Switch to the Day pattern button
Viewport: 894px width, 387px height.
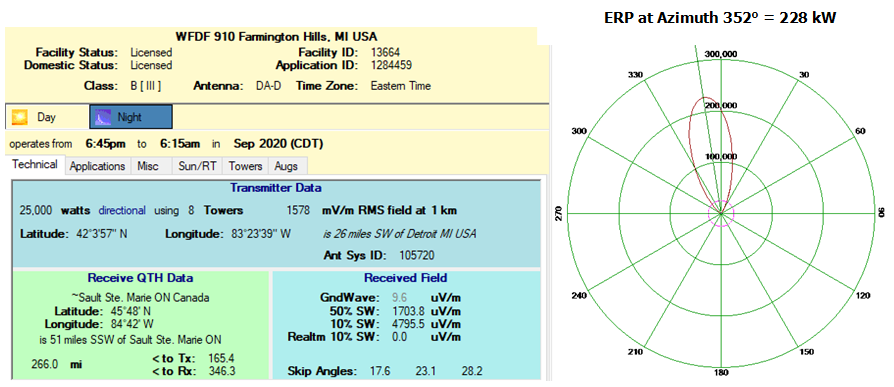click(47, 117)
